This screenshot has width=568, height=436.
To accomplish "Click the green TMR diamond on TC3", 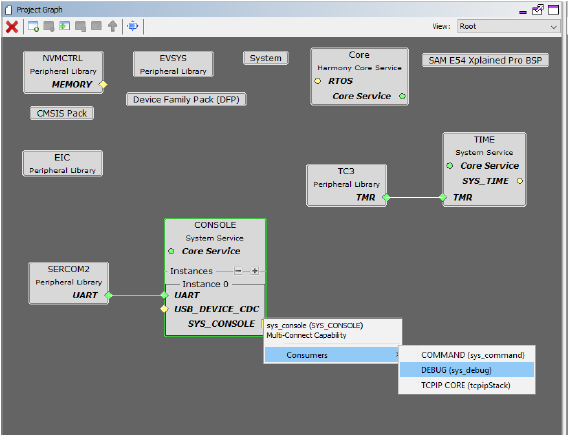I will [386, 197].
